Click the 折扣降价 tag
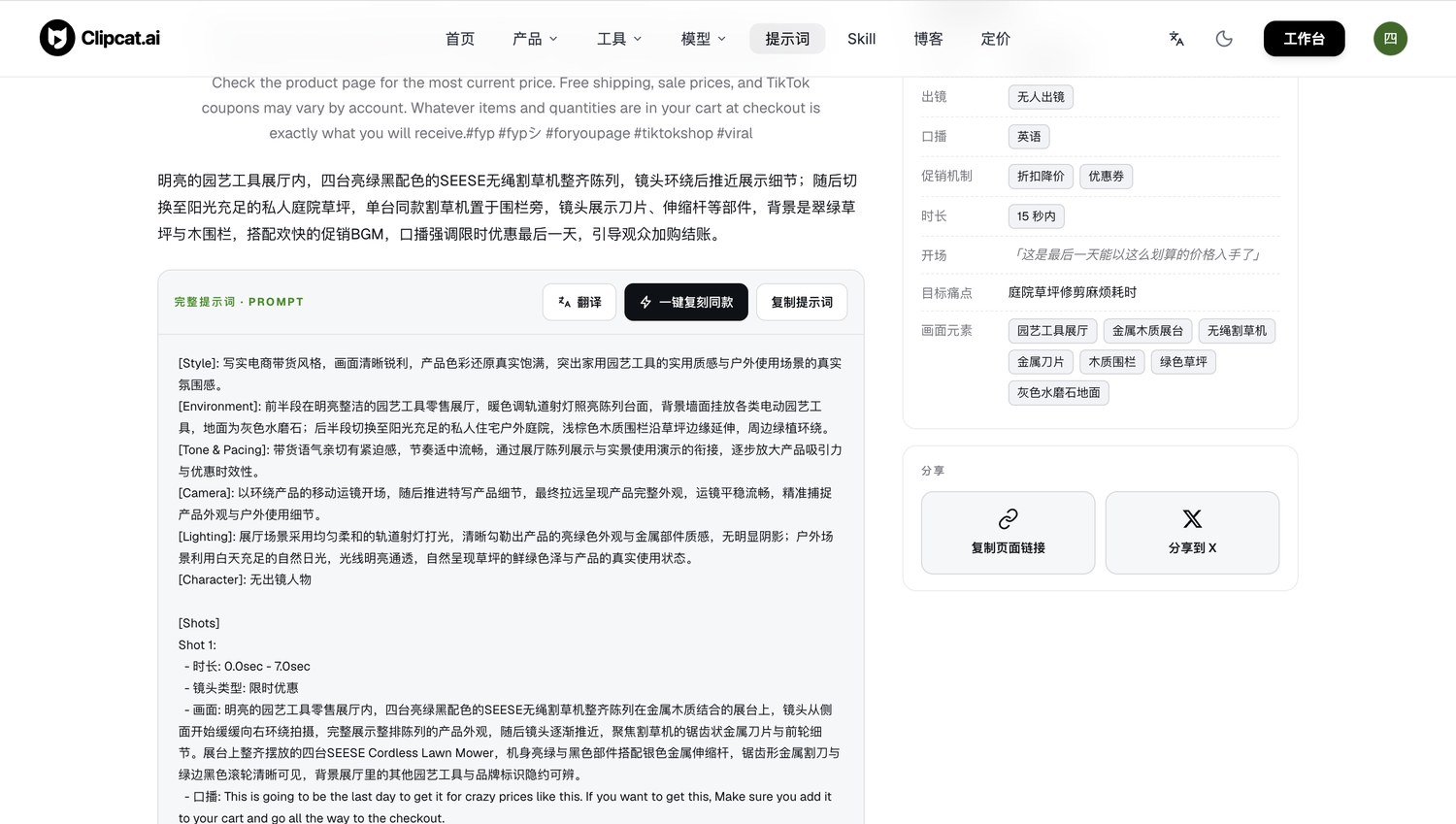The height and width of the screenshot is (824, 1456). pyautogui.click(x=1041, y=177)
